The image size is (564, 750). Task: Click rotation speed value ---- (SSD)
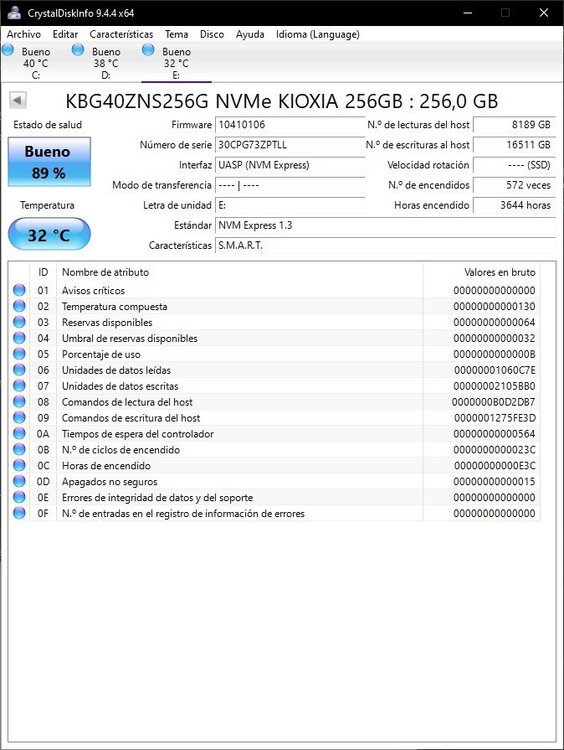pos(514,165)
